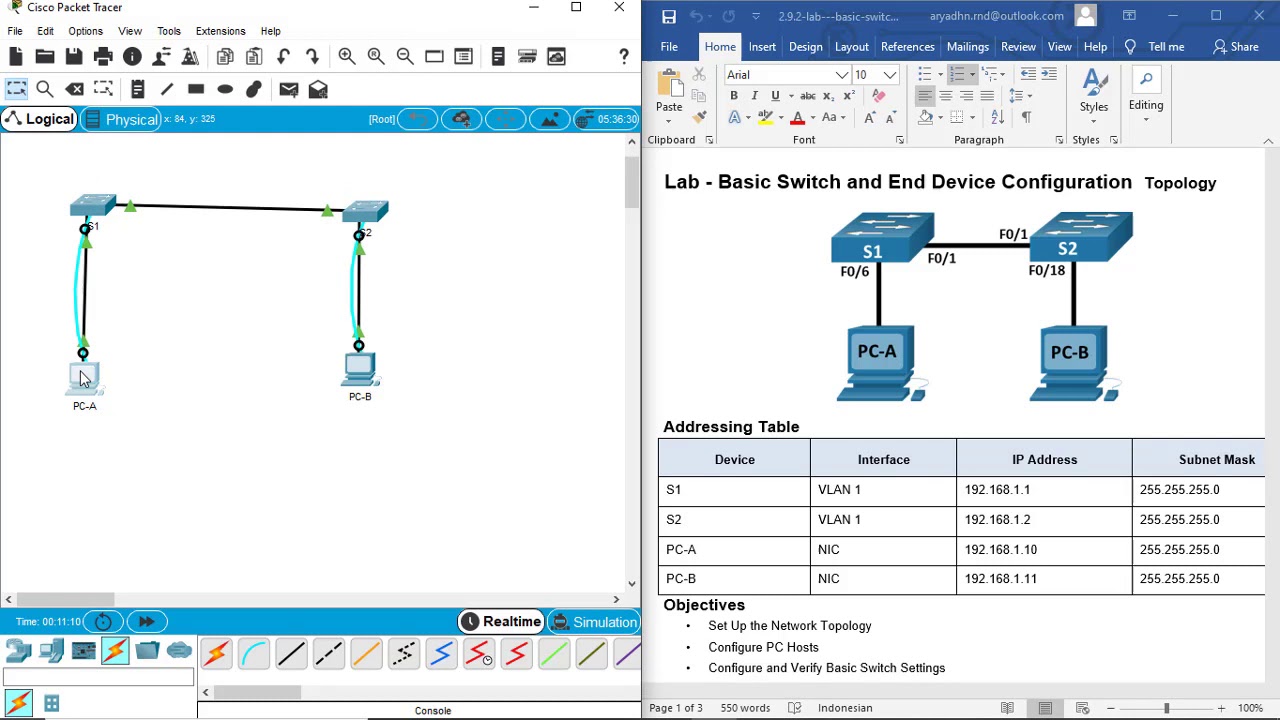Pick the Console cable connection
Viewport: 1280px width, 720px height.
254,655
